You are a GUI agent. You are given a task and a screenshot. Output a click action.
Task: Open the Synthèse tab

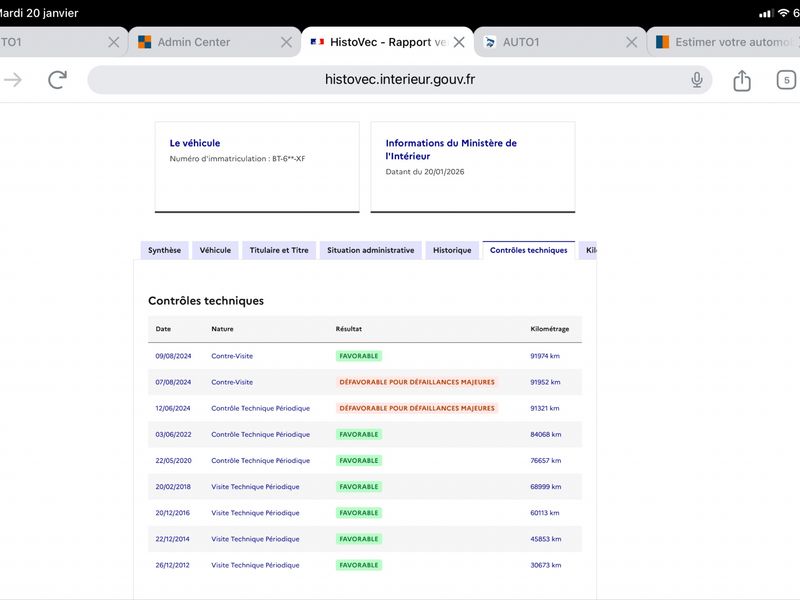click(x=164, y=250)
